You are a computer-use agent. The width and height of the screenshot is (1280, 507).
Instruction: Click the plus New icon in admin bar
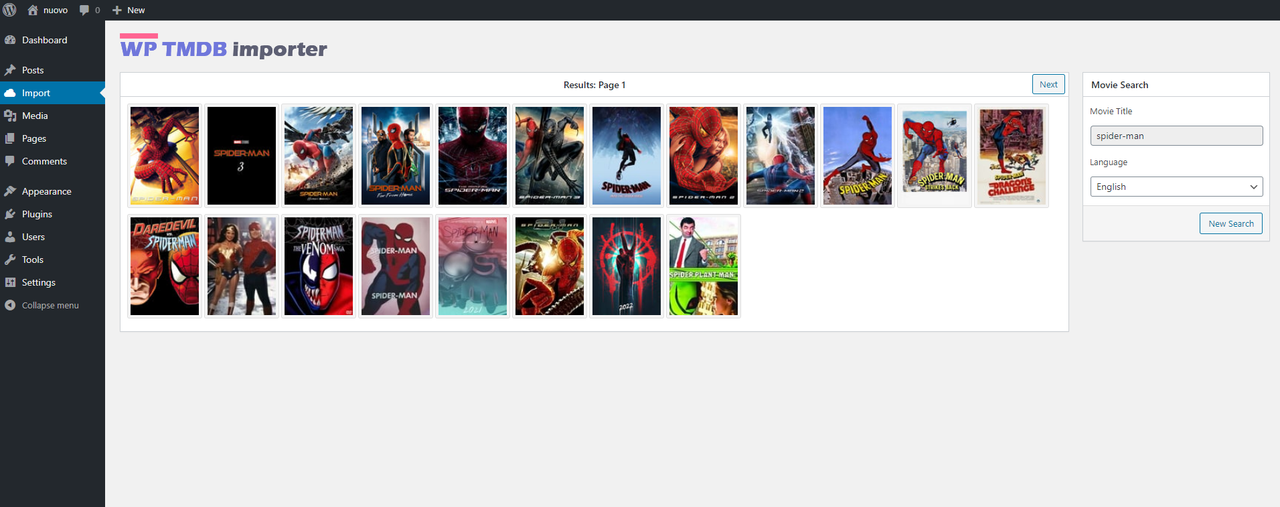pos(117,10)
